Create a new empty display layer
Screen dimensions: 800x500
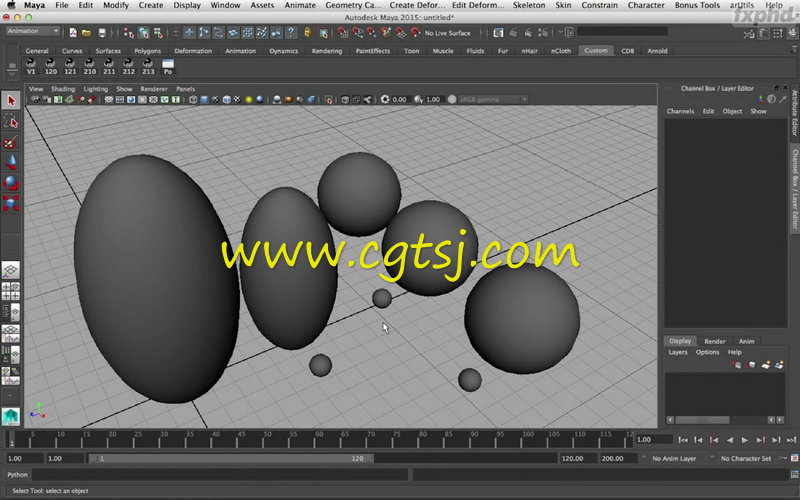765,365
